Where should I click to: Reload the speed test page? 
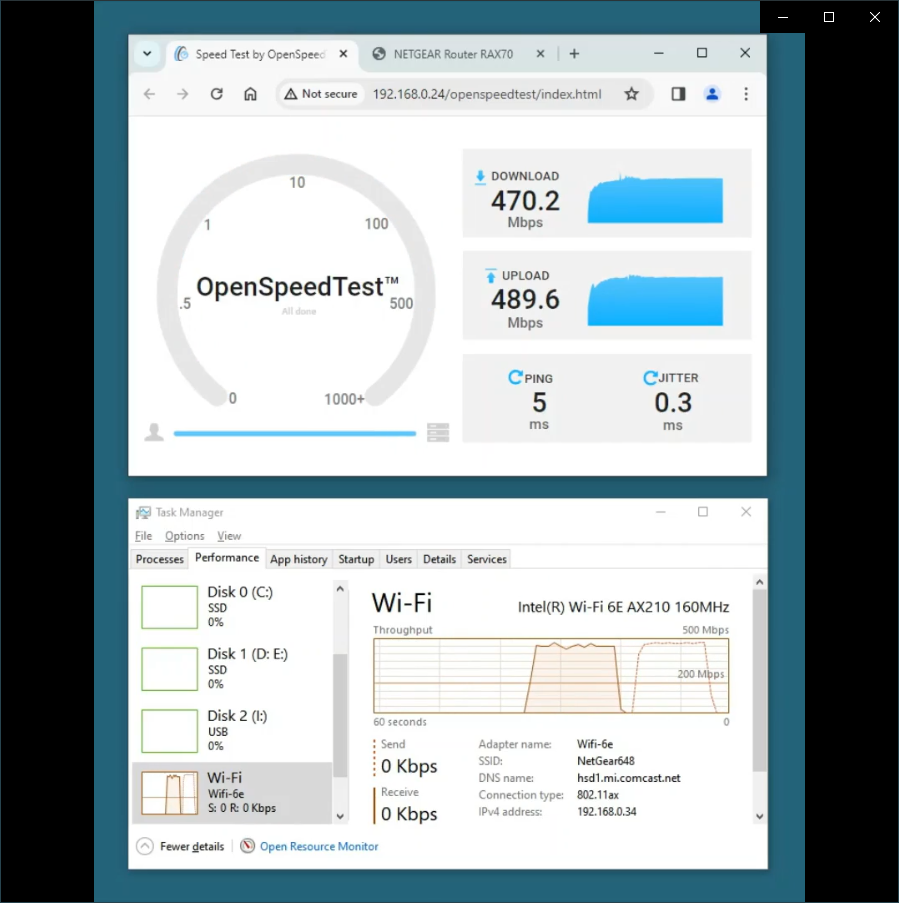pyautogui.click(x=217, y=94)
